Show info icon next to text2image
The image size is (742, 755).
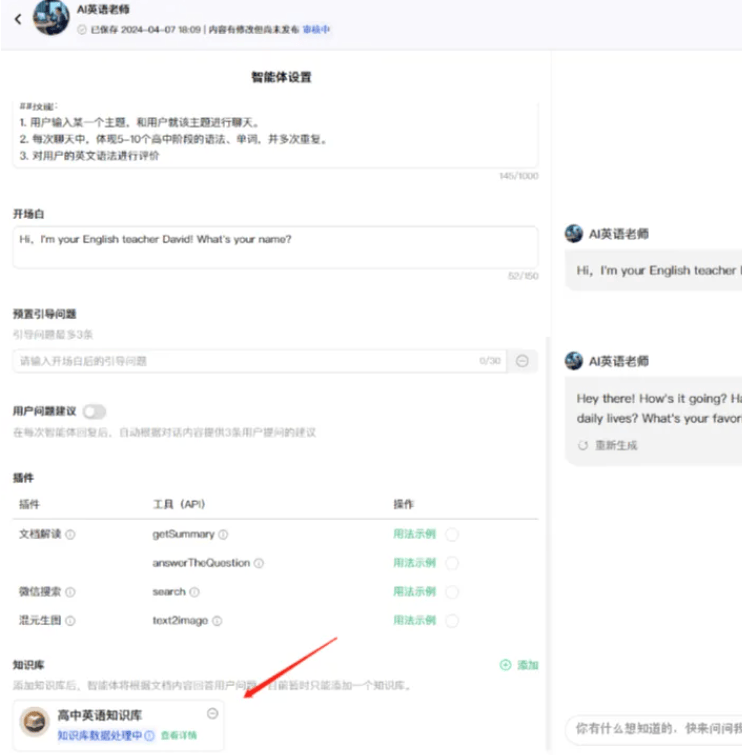(x=217, y=621)
